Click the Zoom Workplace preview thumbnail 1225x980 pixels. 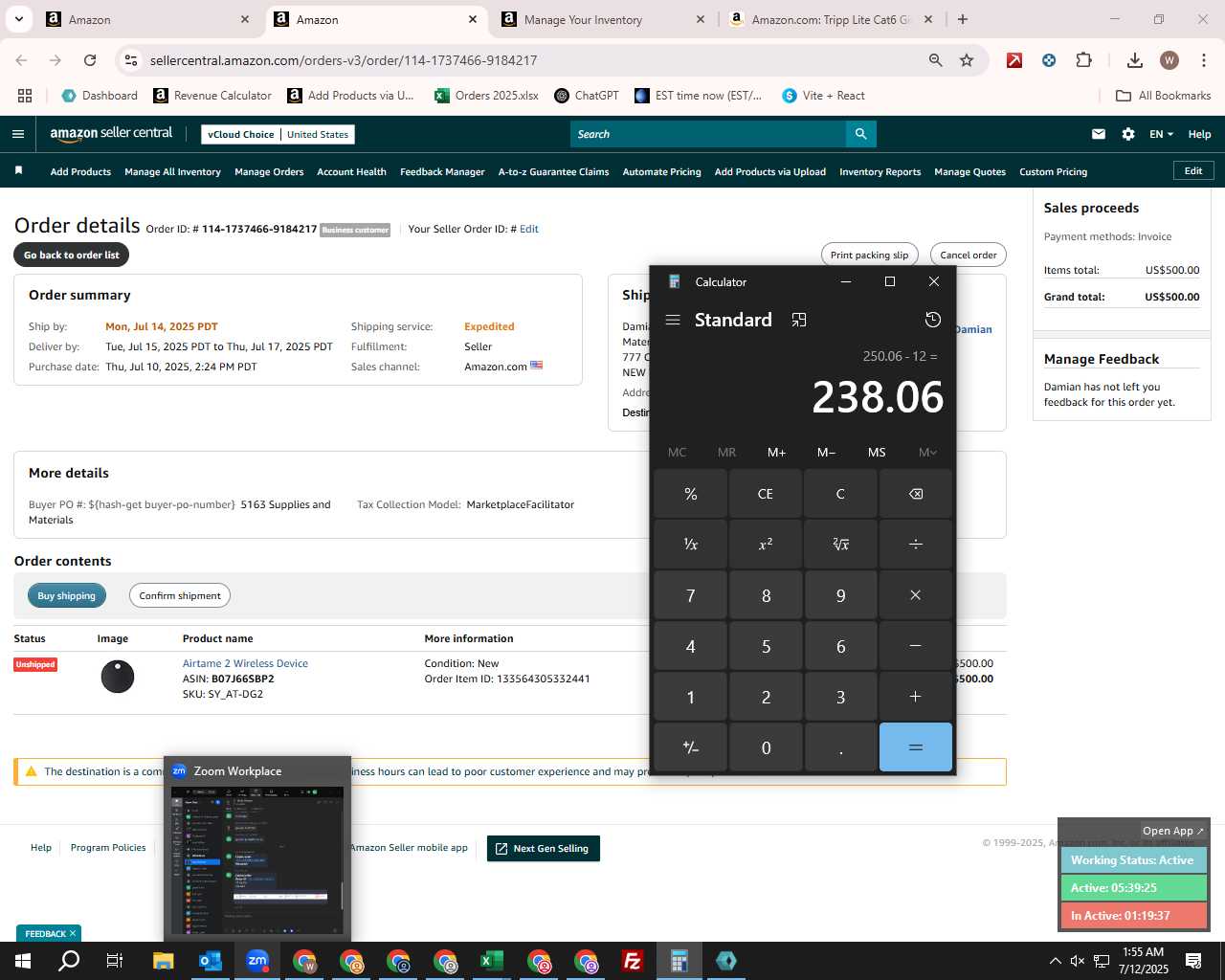[x=256, y=860]
